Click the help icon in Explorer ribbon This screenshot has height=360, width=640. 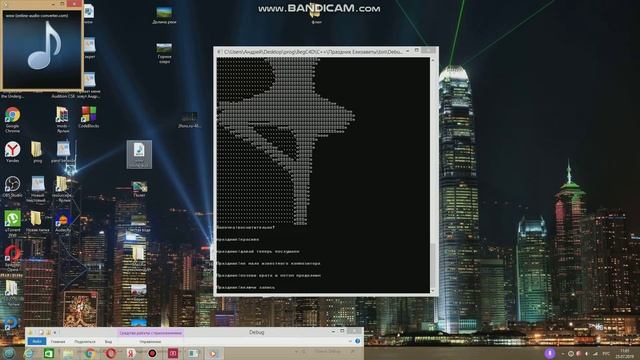358,341
